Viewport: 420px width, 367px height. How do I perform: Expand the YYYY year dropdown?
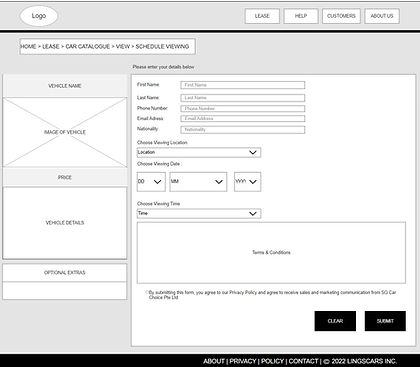248,182
